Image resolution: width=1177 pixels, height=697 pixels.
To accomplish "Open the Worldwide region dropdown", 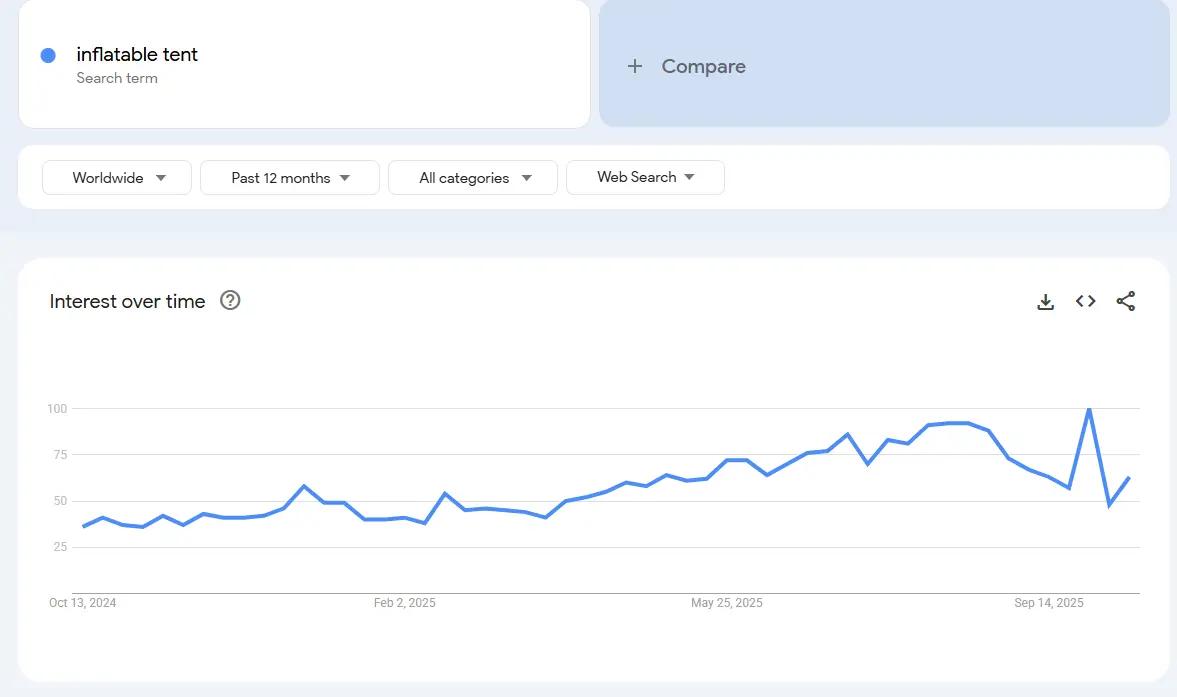I will [117, 178].
